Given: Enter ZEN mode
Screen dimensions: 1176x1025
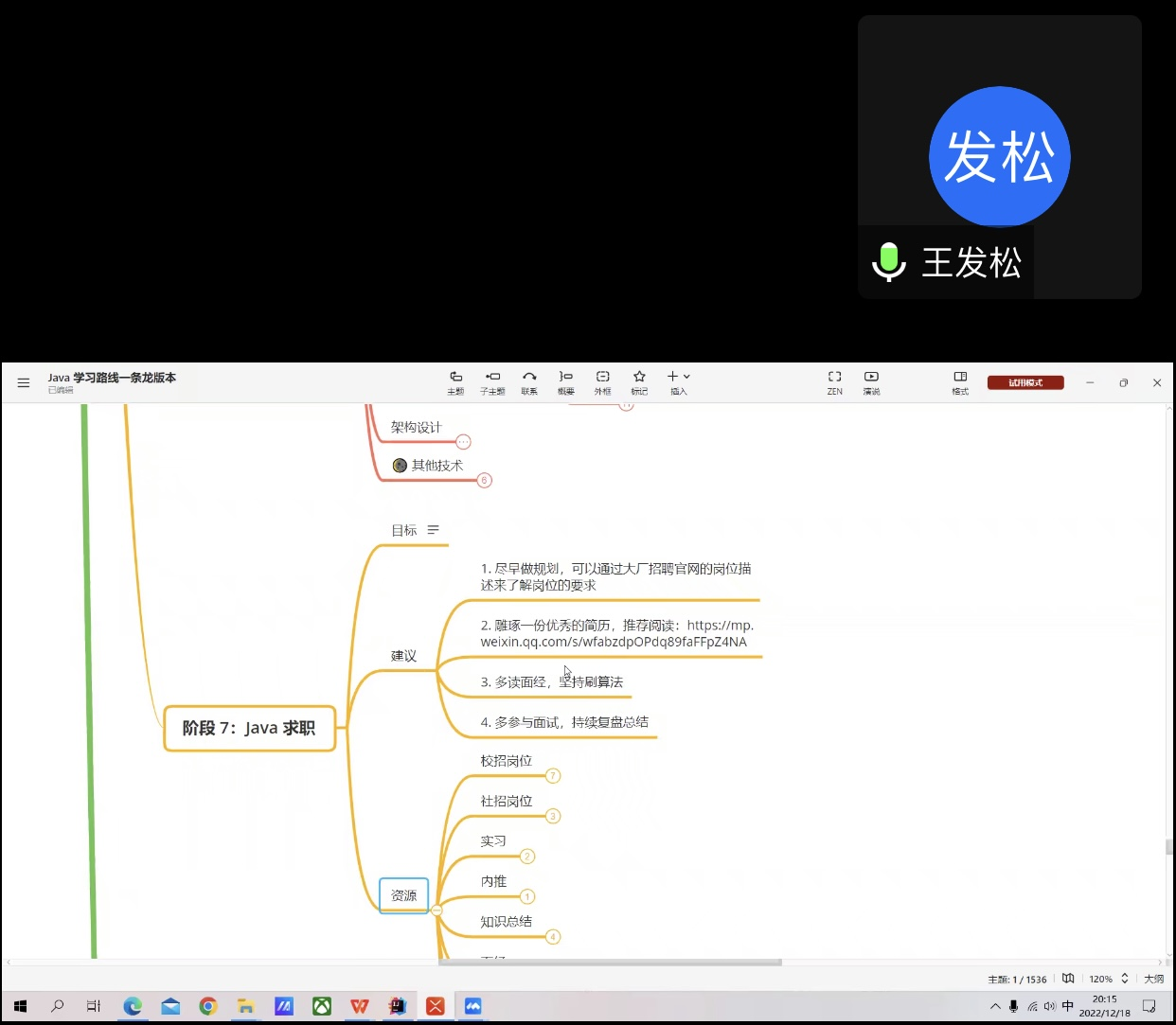Looking at the screenshot, I should (x=834, y=381).
